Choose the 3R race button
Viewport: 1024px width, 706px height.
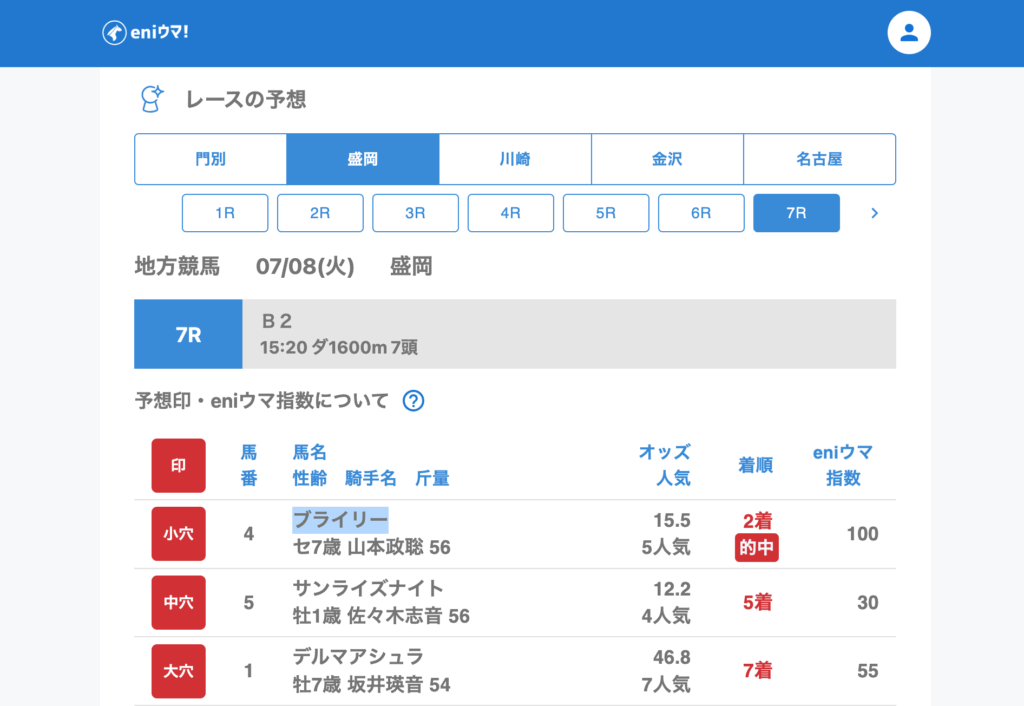415,213
